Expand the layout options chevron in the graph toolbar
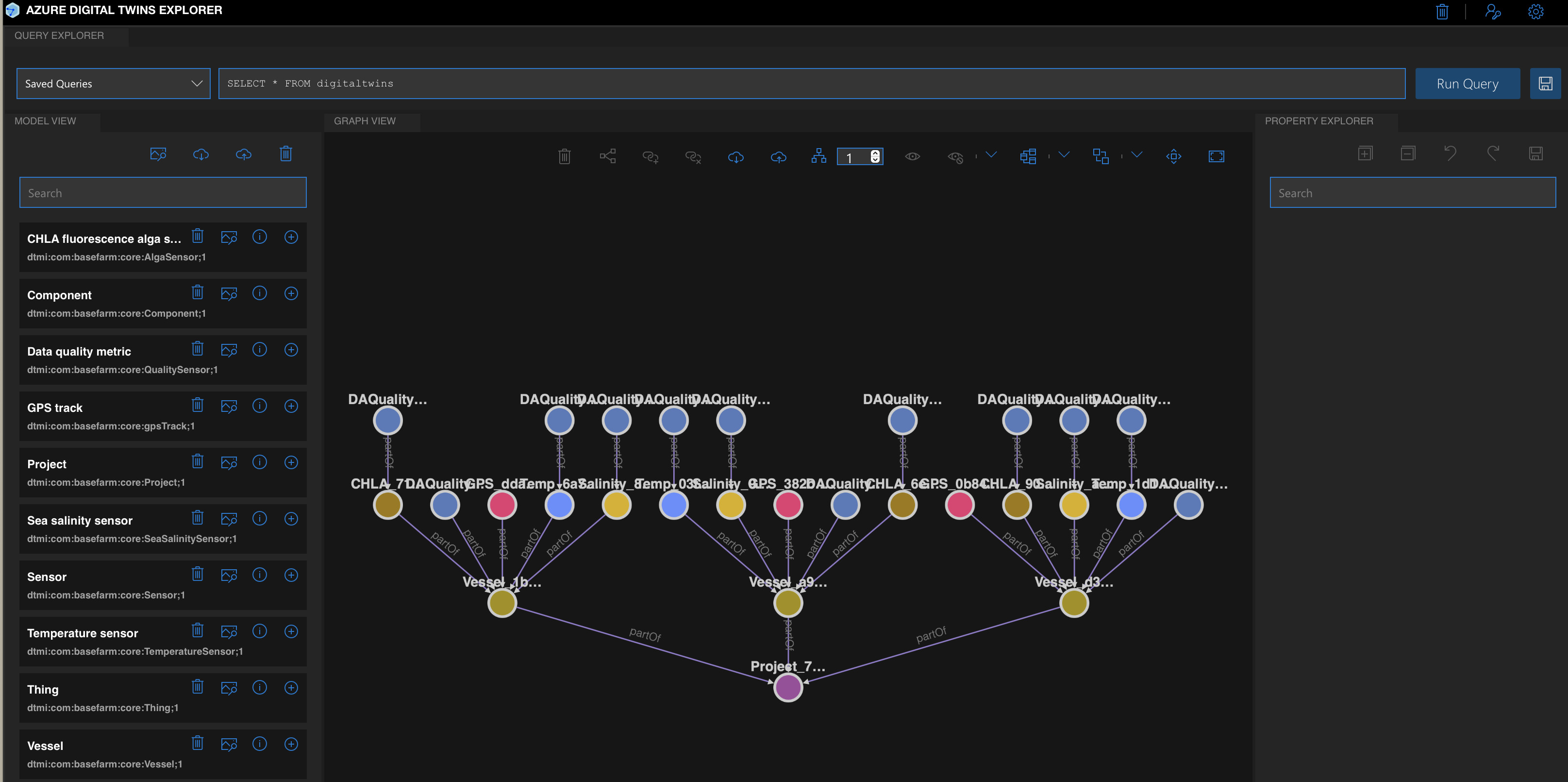The width and height of the screenshot is (1568, 782). 1064,154
